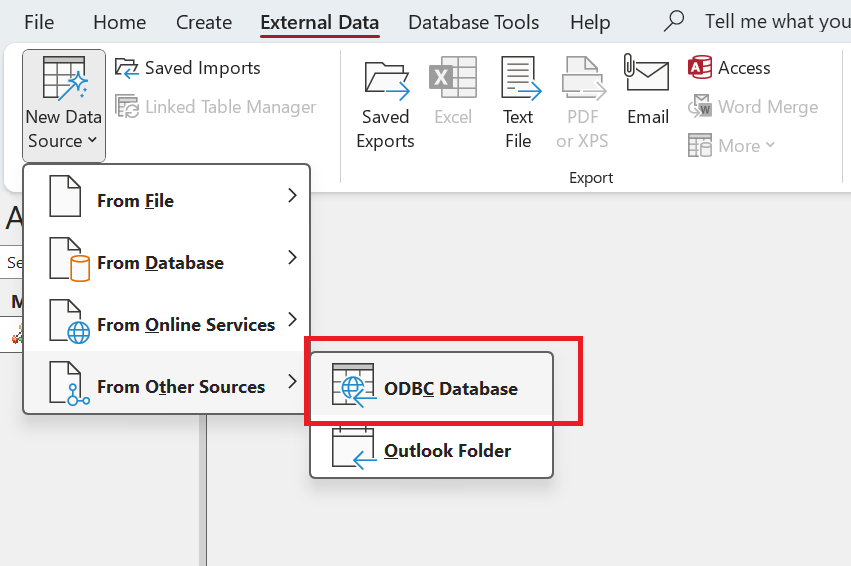Image resolution: width=851 pixels, height=566 pixels.
Task: Choose ODBC Database option
Action: coord(432,385)
